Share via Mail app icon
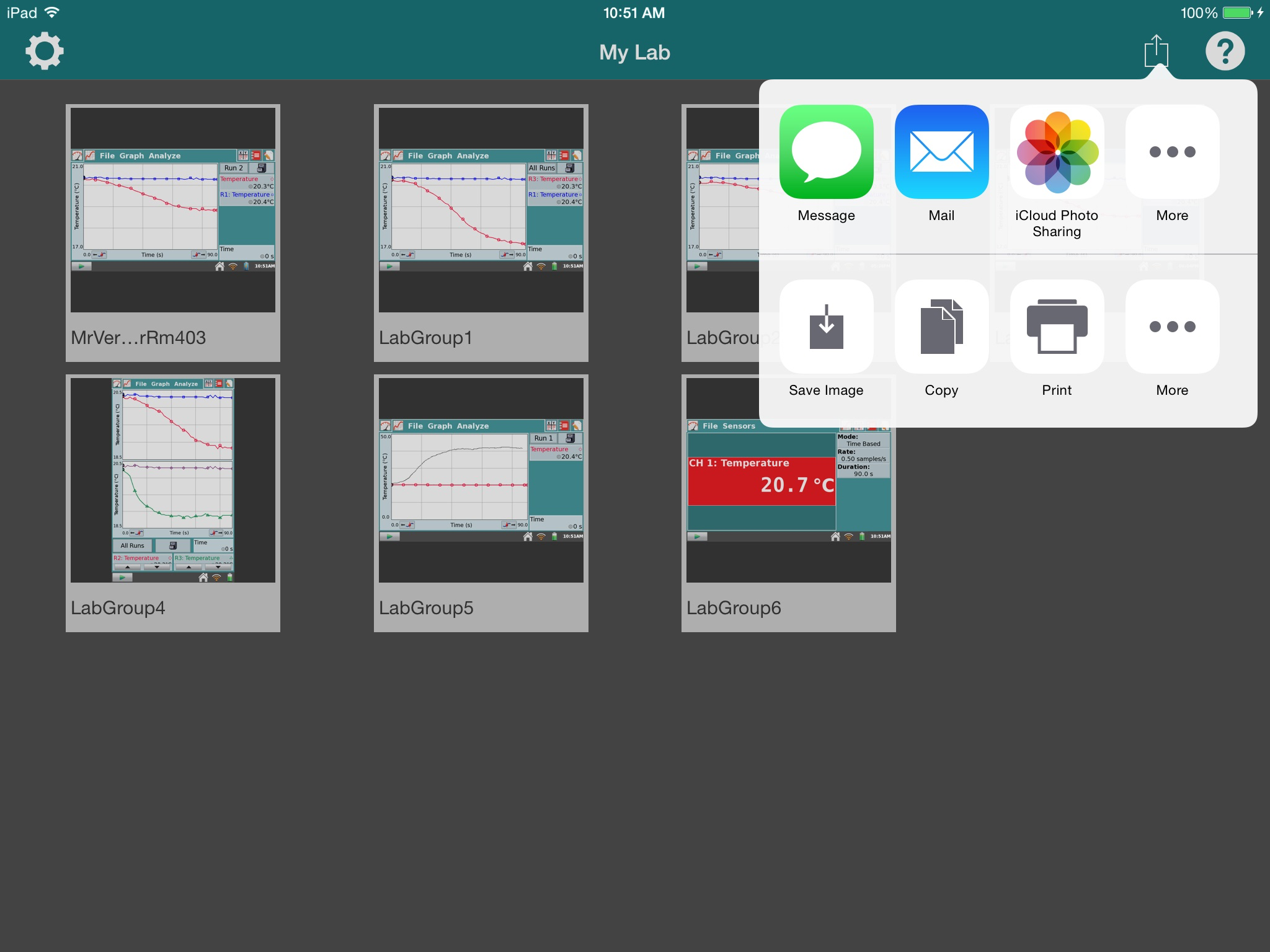 coord(941,152)
